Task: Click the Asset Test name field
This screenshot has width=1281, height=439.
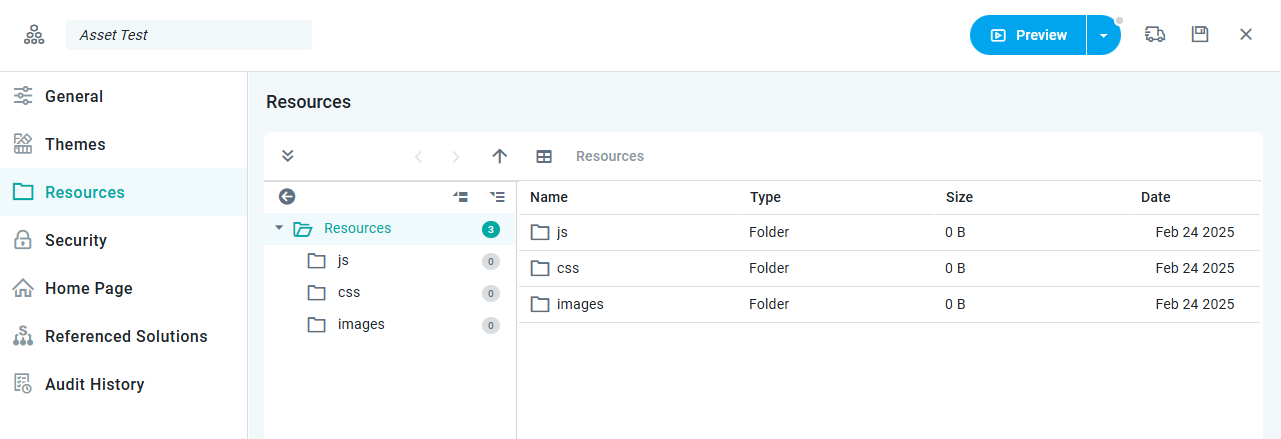Action: (188, 35)
